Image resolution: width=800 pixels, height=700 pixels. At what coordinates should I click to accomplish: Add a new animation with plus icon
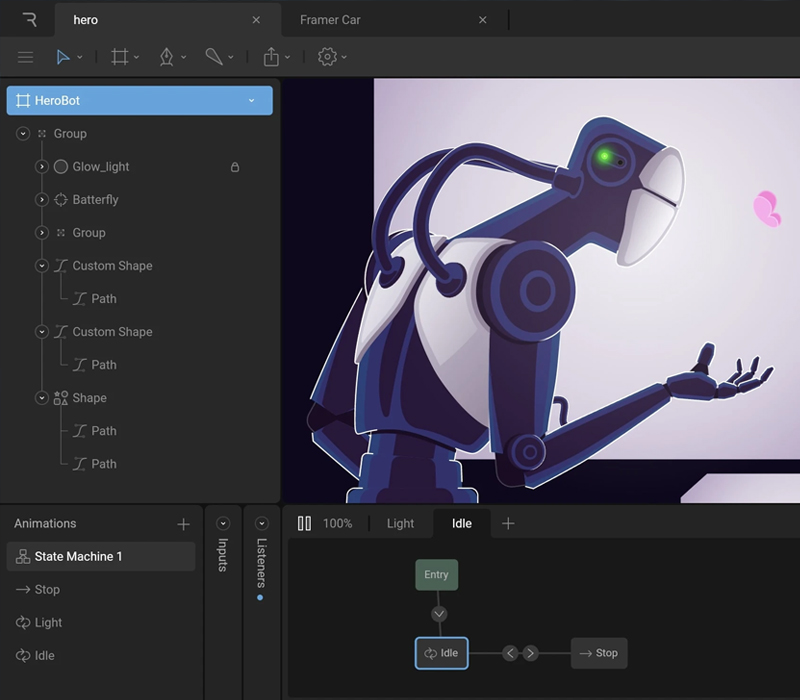pyautogui.click(x=183, y=524)
